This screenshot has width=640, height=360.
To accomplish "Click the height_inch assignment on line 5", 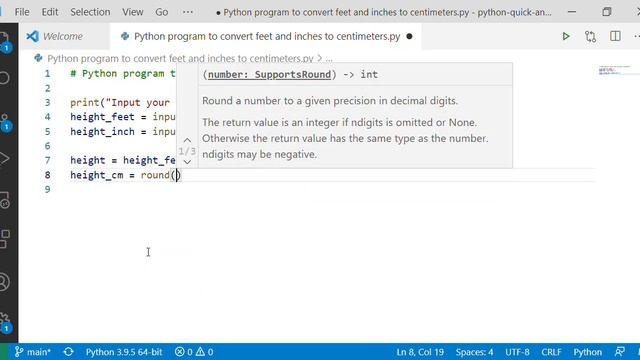I will [x=122, y=131].
